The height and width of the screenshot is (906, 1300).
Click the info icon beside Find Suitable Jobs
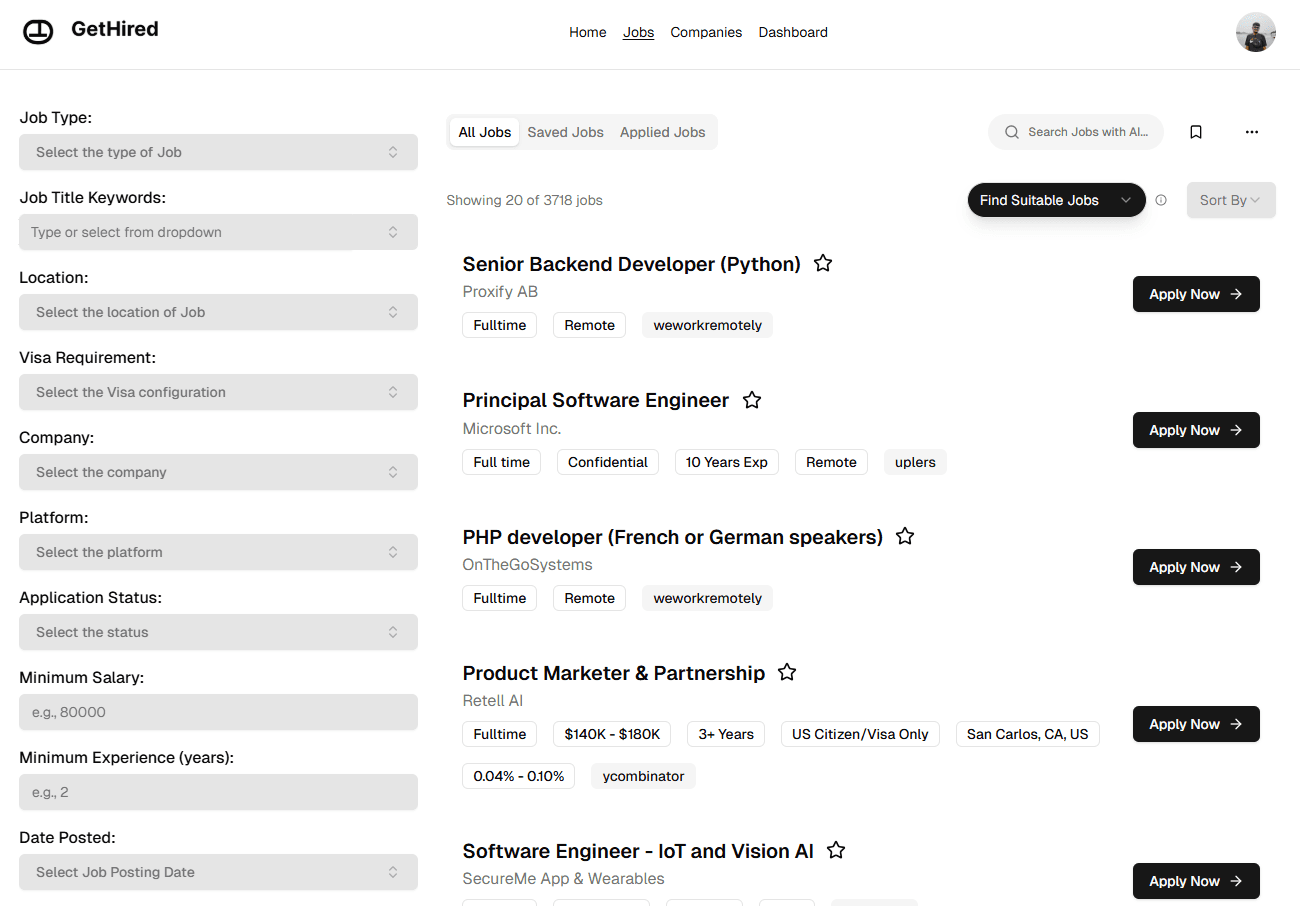[1161, 200]
